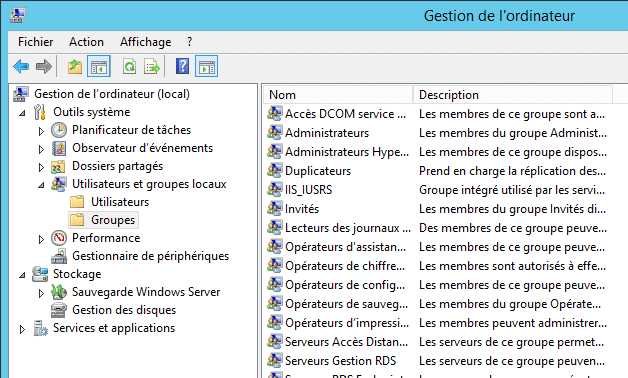Select the Serveurs Gestion RDS group

(x=340, y=361)
